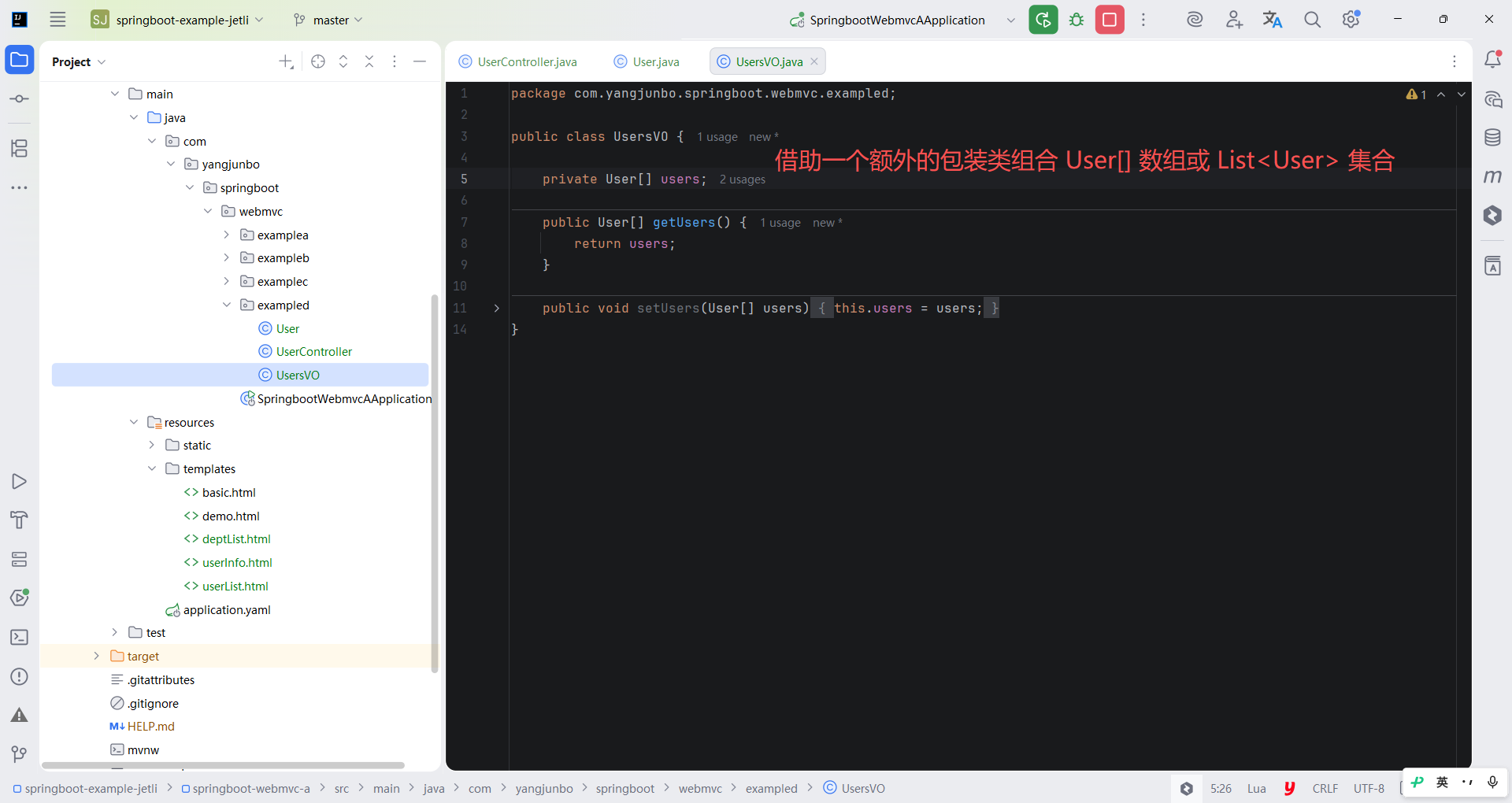Change UTF-8 file encoding

pos(1369,788)
